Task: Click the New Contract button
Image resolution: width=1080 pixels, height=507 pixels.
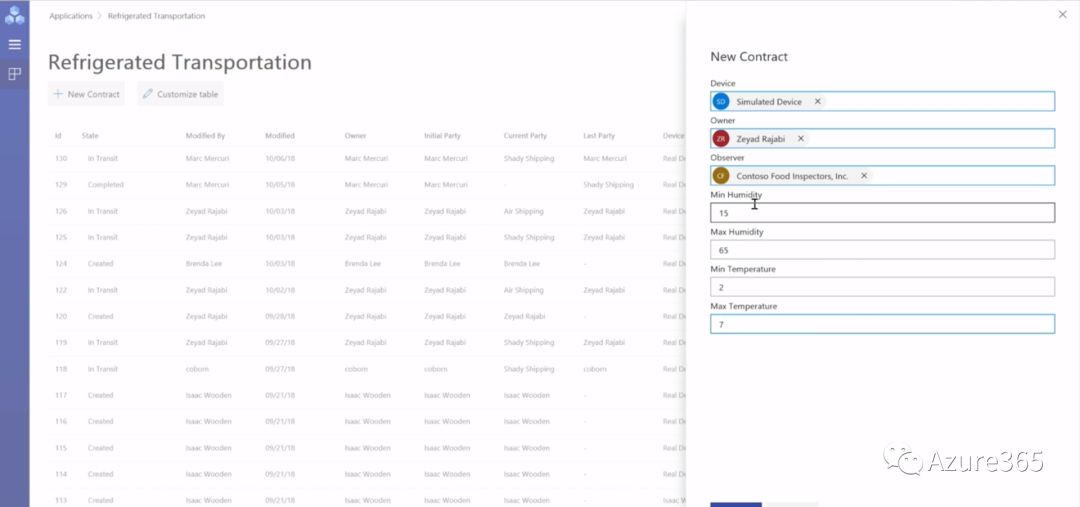Action: pyautogui.click(x=87, y=94)
